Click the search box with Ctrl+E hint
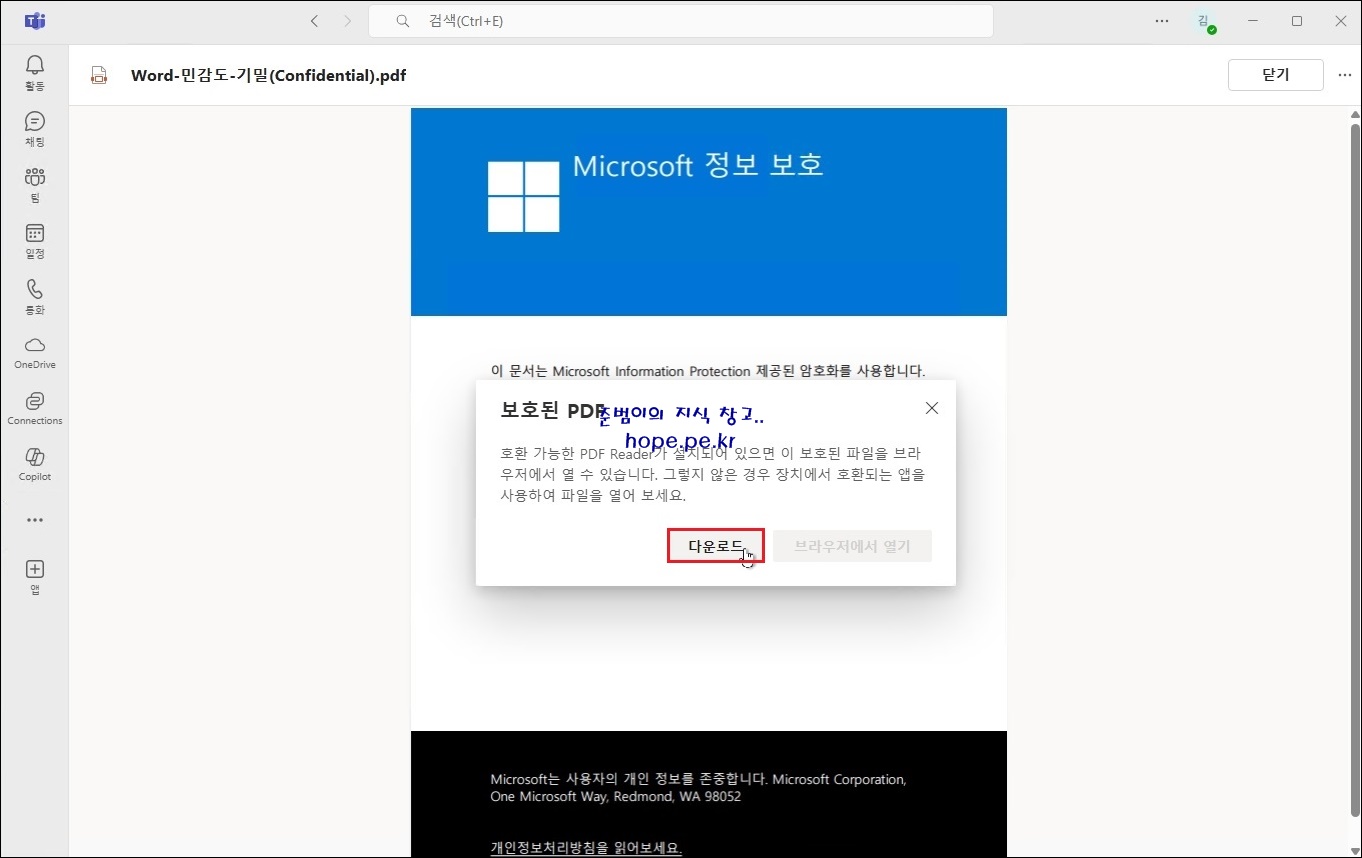 (x=681, y=21)
